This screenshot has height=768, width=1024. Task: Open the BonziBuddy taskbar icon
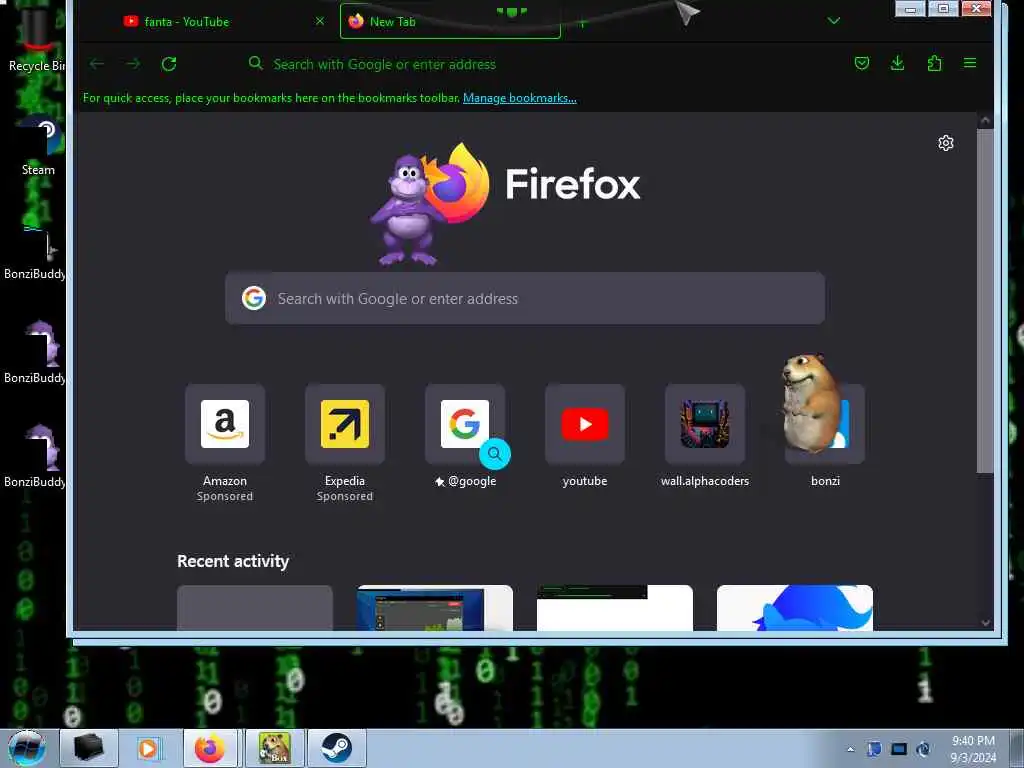coord(274,748)
